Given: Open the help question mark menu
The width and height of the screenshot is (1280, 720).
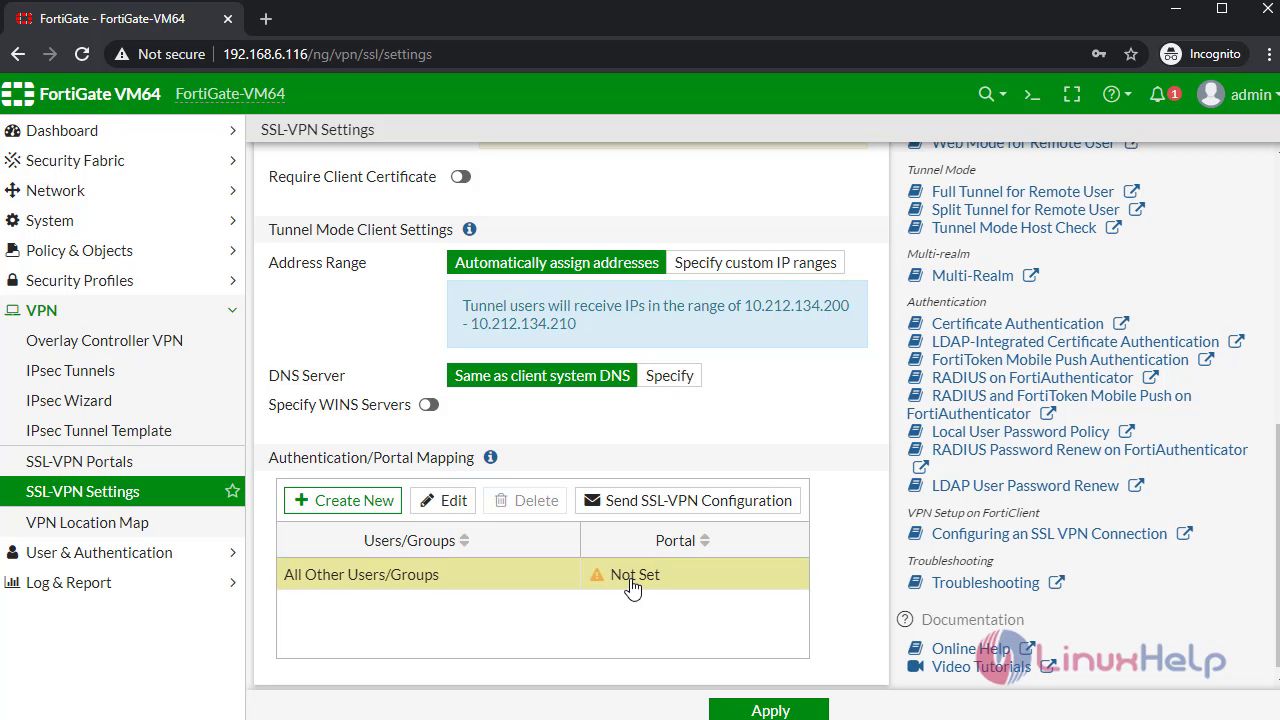Looking at the screenshot, I should [1116, 94].
